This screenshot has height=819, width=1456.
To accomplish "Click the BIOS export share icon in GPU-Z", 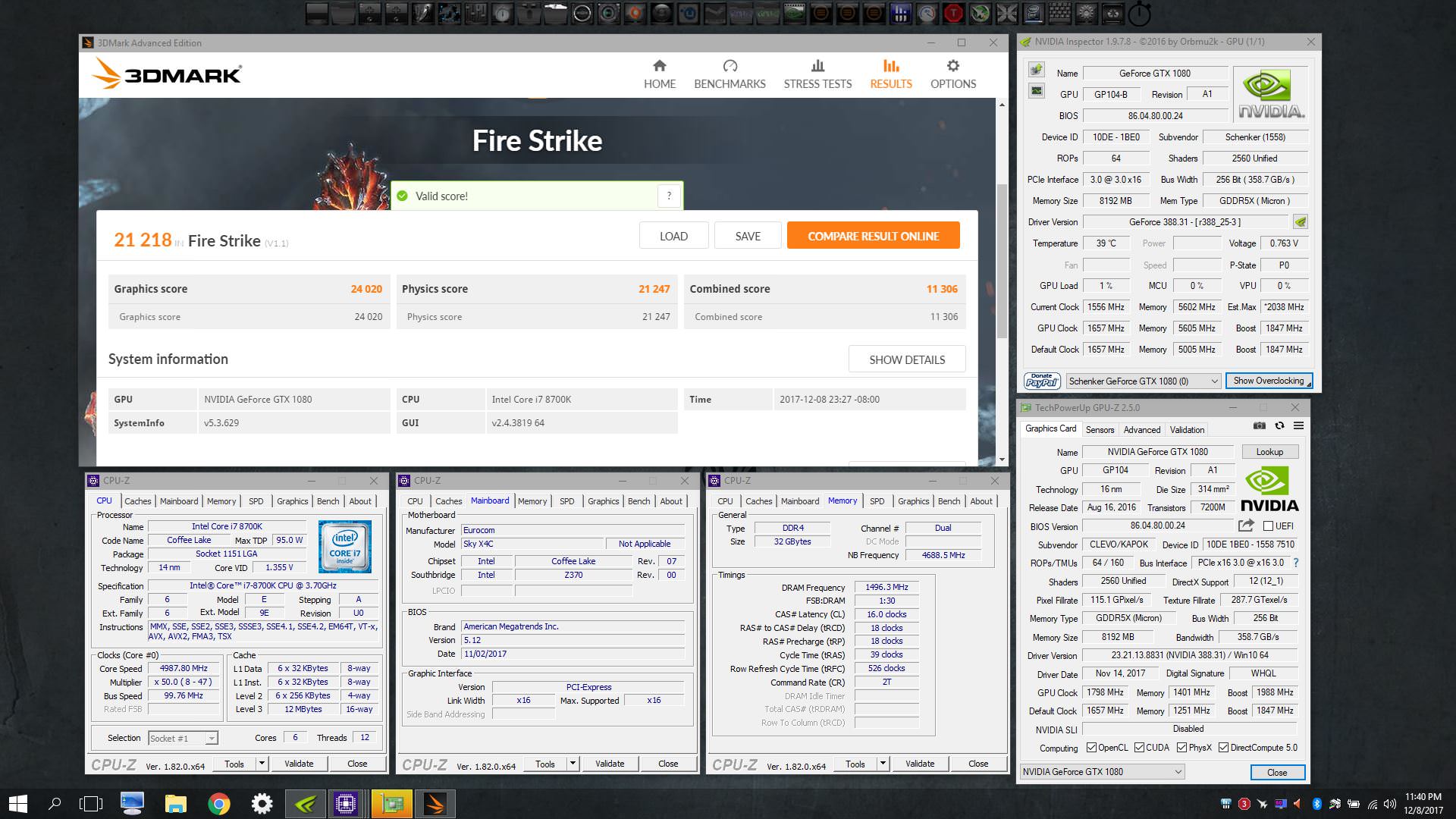I will (x=1245, y=526).
